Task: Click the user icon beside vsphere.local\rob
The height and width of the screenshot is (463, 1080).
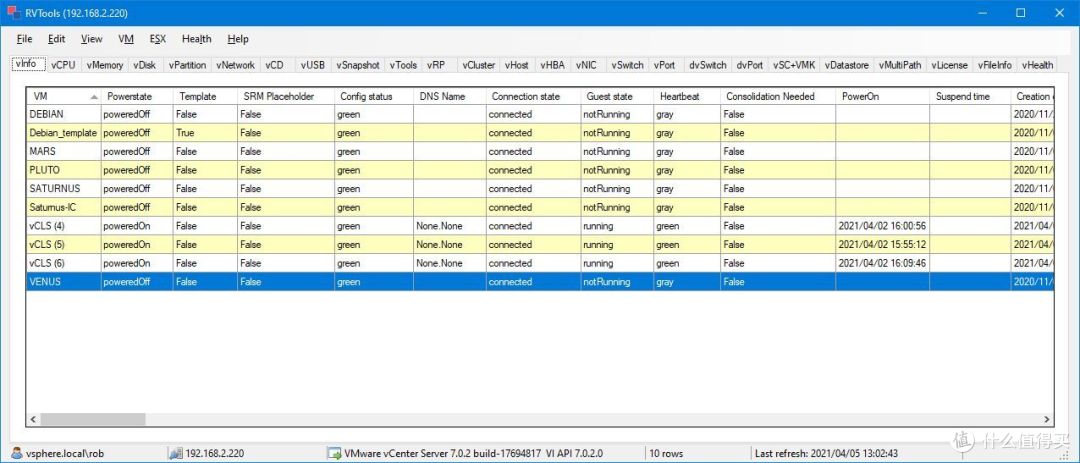Action: [17, 453]
